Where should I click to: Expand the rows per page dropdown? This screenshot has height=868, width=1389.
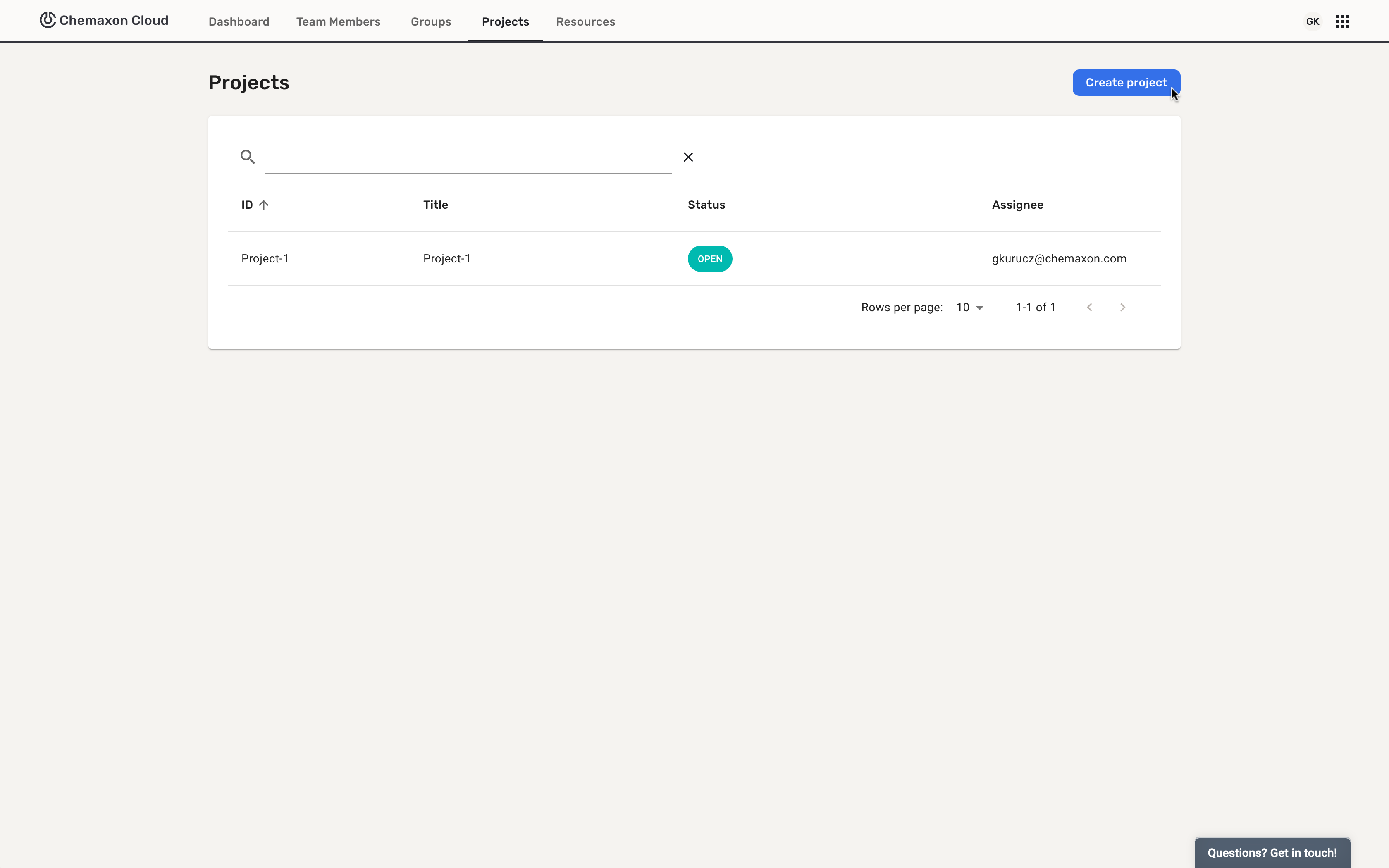(x=970, y=308)
